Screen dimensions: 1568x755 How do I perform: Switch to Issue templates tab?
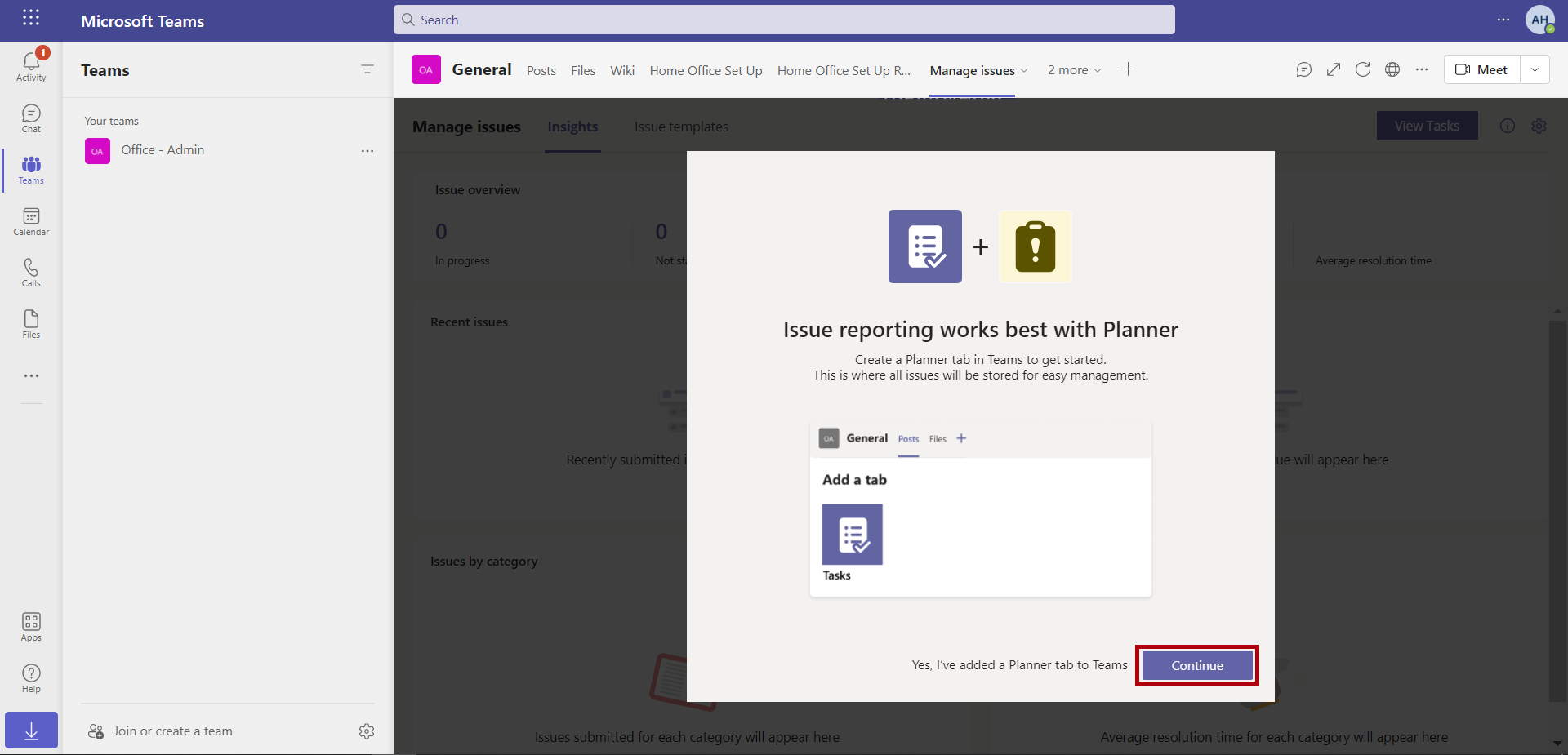pos(682,127)
